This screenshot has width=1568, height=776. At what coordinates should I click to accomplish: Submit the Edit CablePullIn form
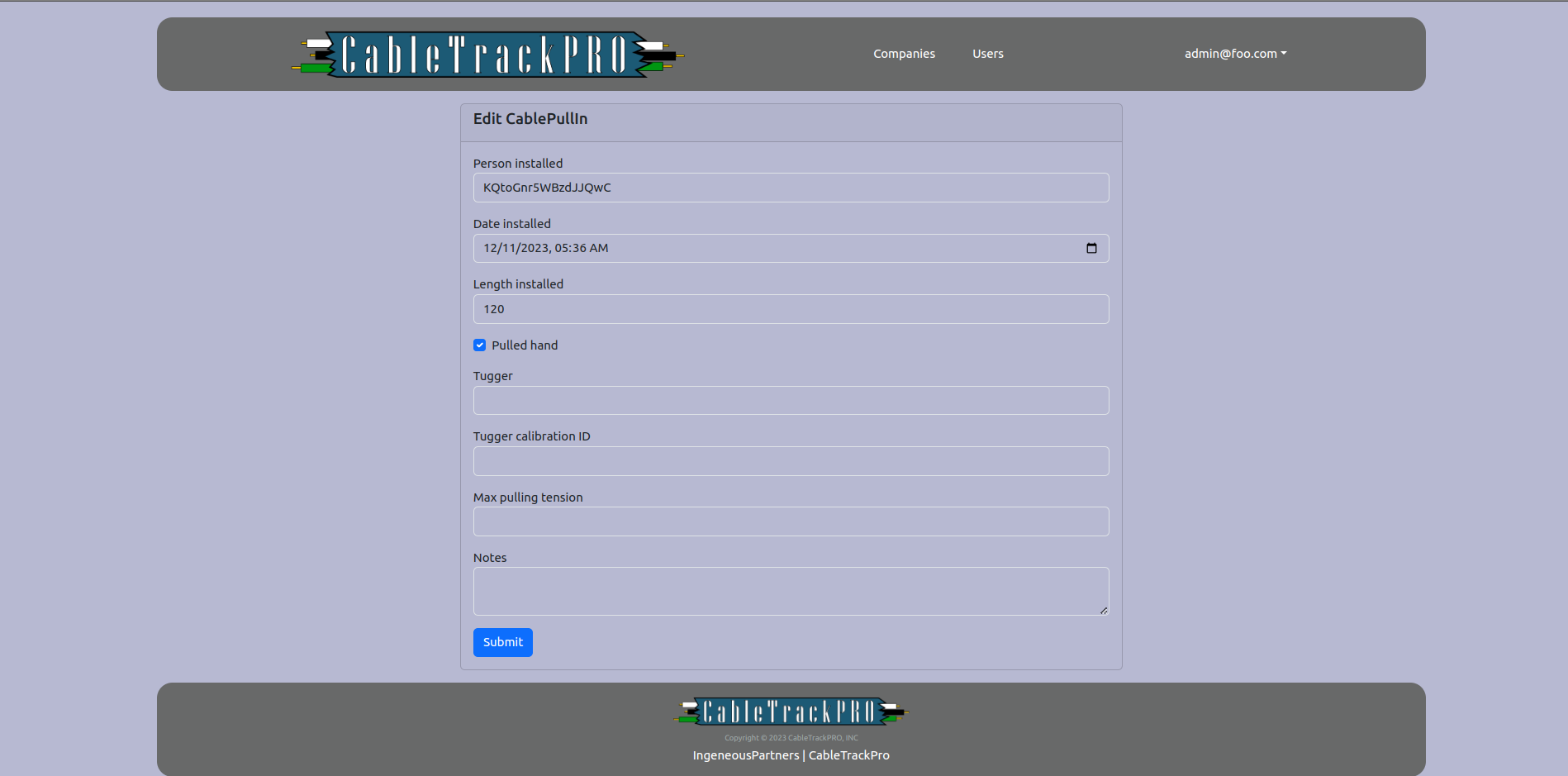coord(502,642)
